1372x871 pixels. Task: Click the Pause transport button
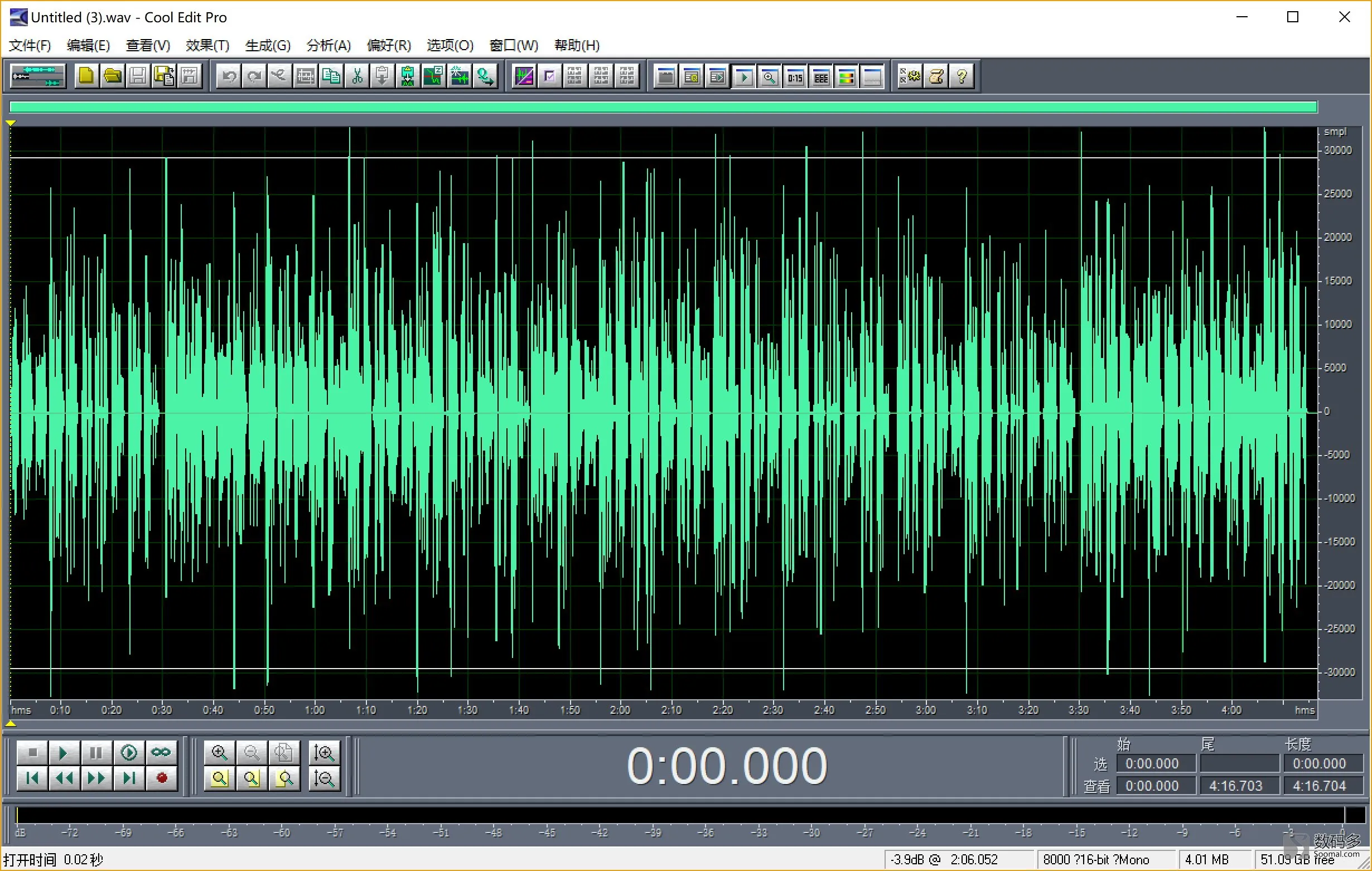pos(96,753)
